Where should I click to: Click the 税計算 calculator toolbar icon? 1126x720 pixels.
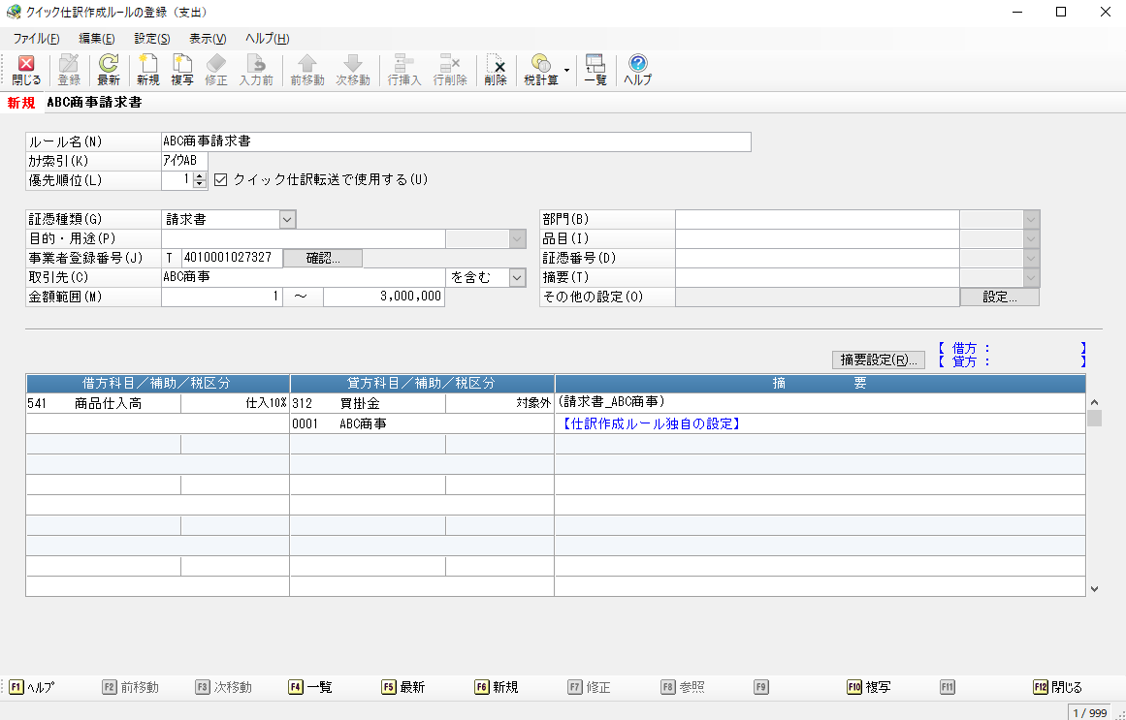[541, 70]
